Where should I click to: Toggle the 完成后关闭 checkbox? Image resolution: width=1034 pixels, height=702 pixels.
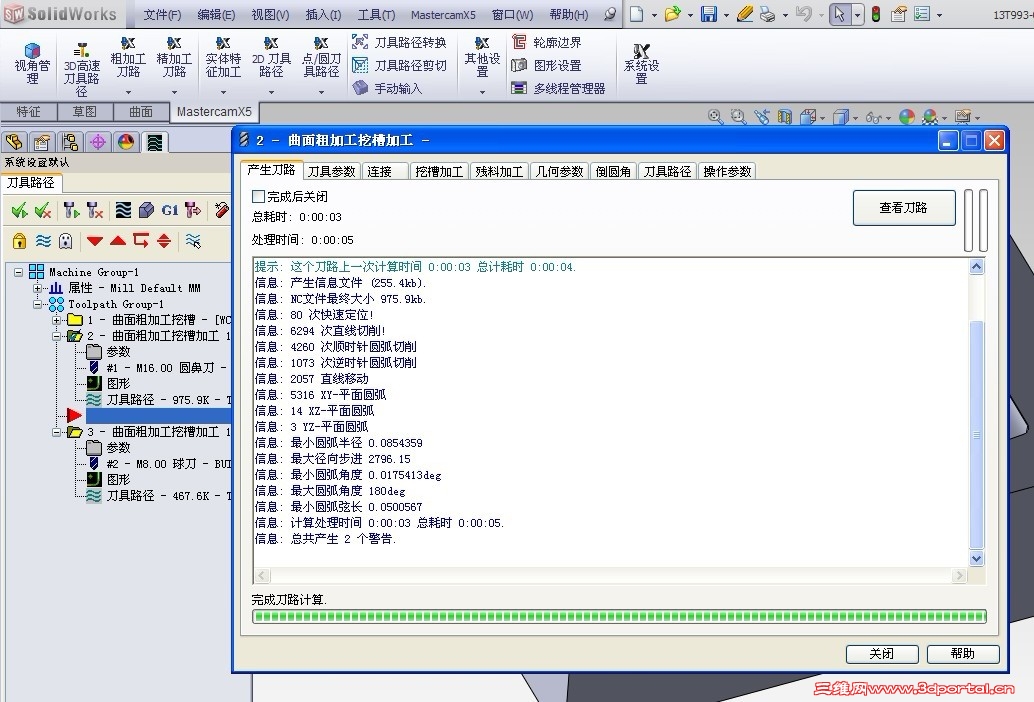pyautogui.click(x=258, y=196)
